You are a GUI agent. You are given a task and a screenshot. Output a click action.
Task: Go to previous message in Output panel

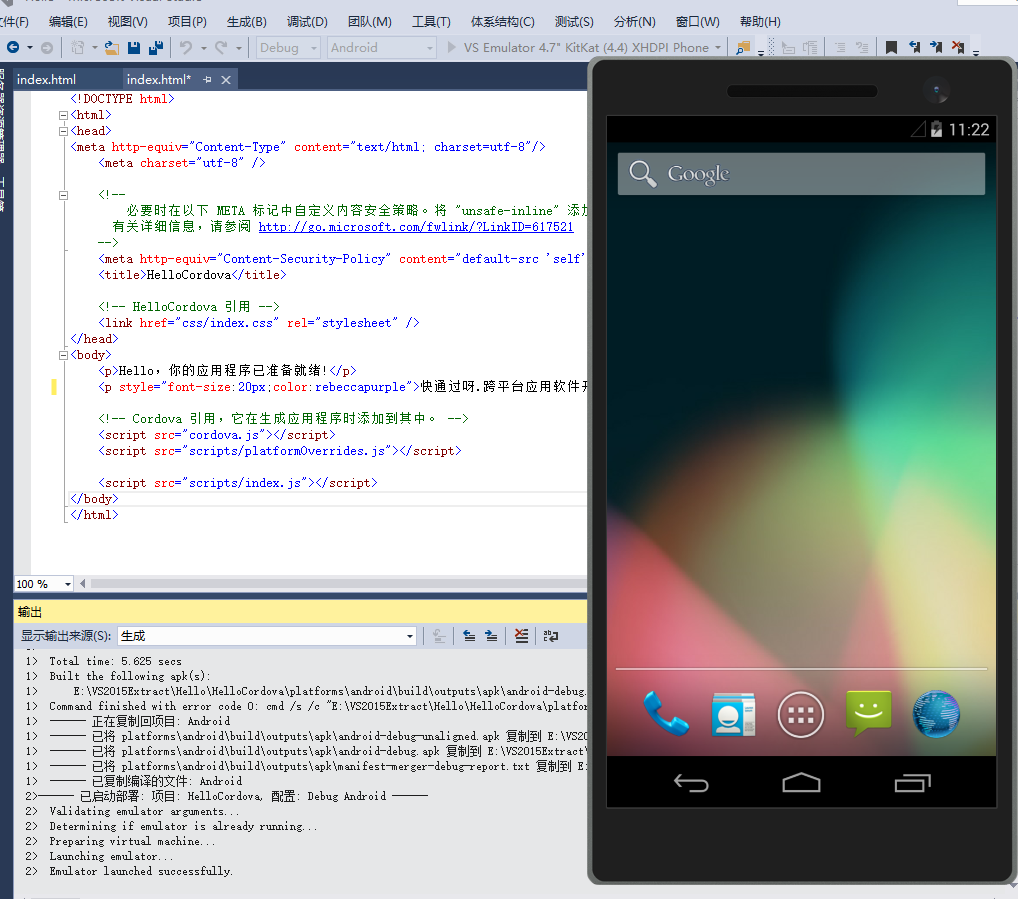tap(469, 636)
